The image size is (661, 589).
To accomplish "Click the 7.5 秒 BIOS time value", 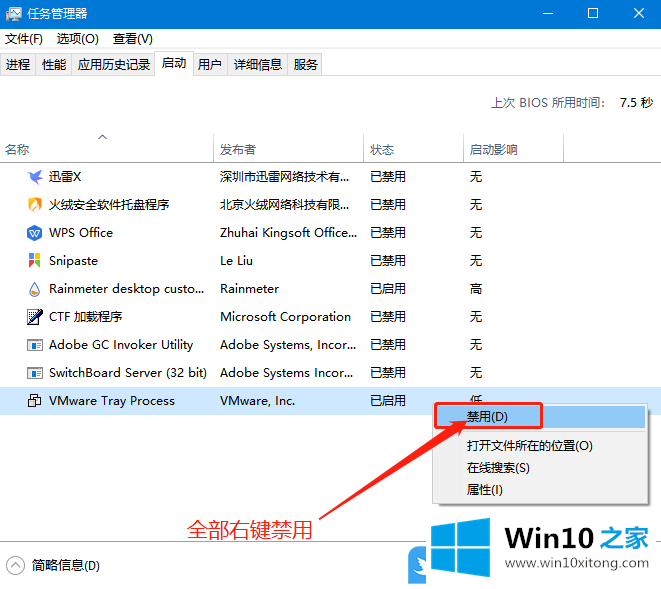I will click(x=636, y=102).
